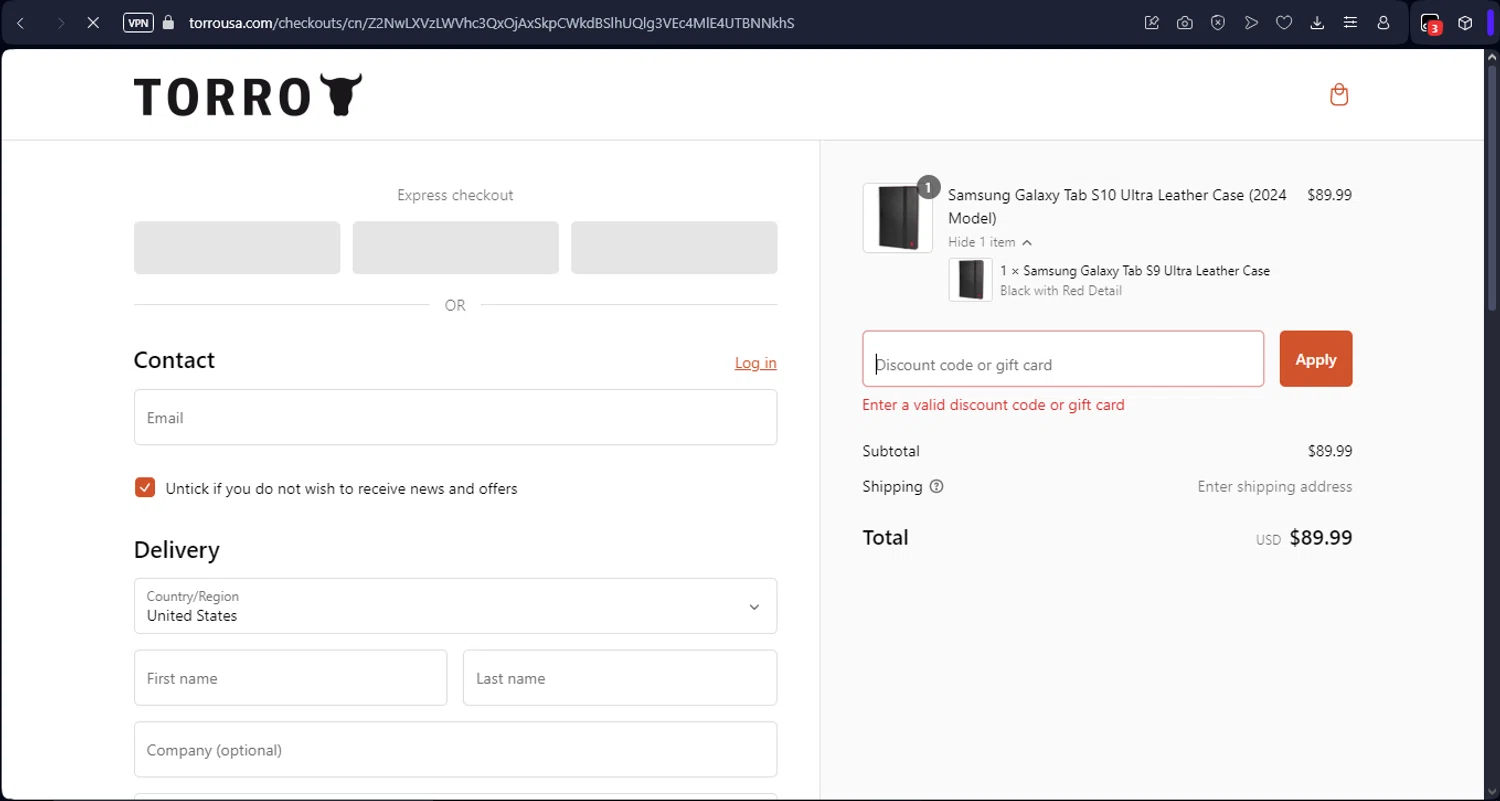Collapse the Hide 1 item expander
This screenshot has width=1500, height=801.
click(990, 242)
